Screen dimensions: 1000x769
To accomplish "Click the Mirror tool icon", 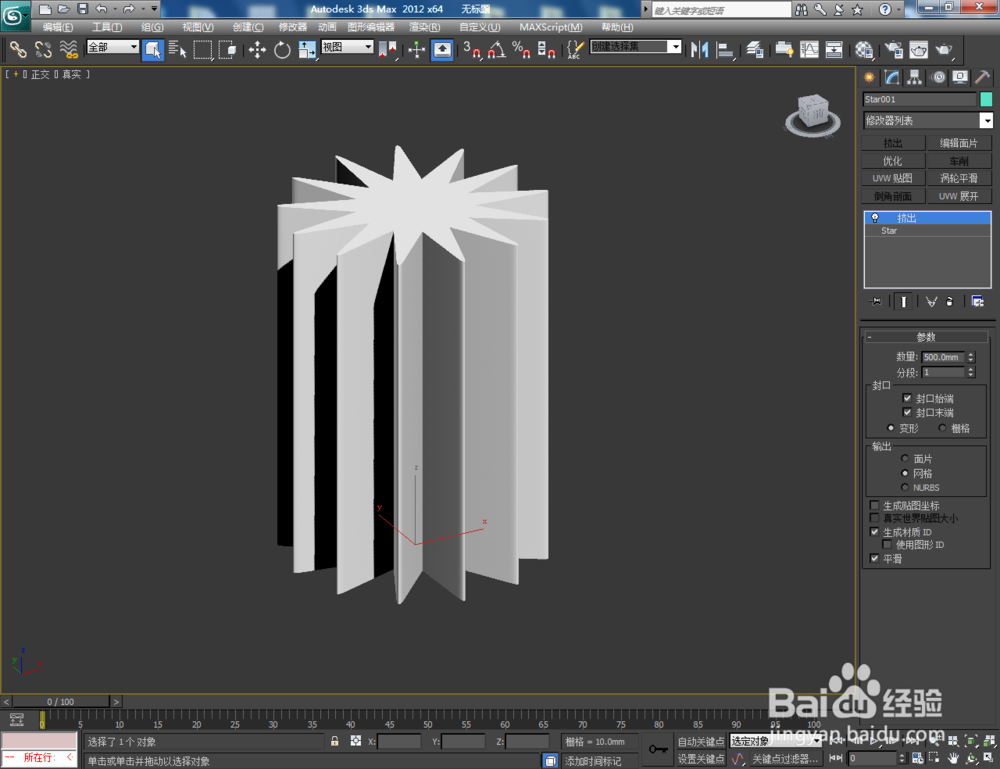I will coord(699,50).
